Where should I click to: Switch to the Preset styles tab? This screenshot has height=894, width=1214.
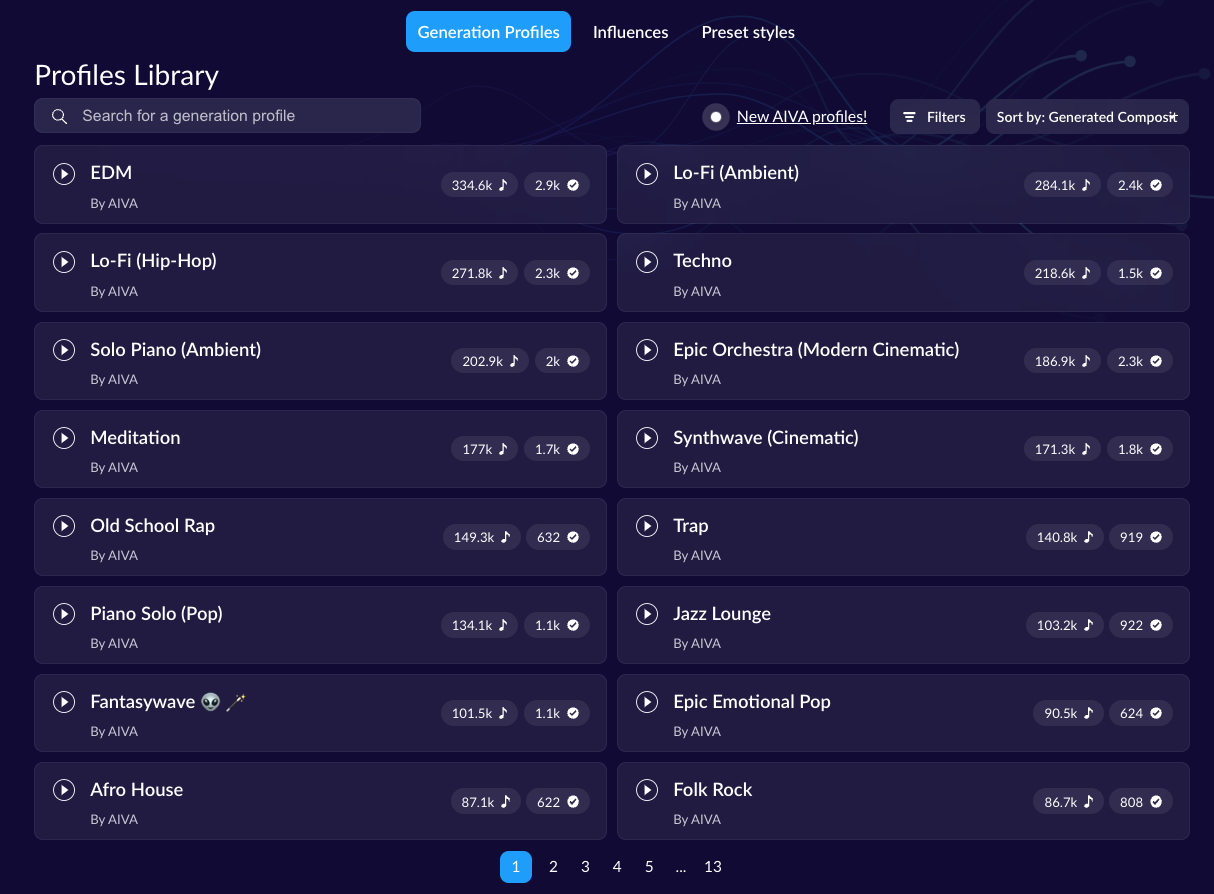pos(748,32)
